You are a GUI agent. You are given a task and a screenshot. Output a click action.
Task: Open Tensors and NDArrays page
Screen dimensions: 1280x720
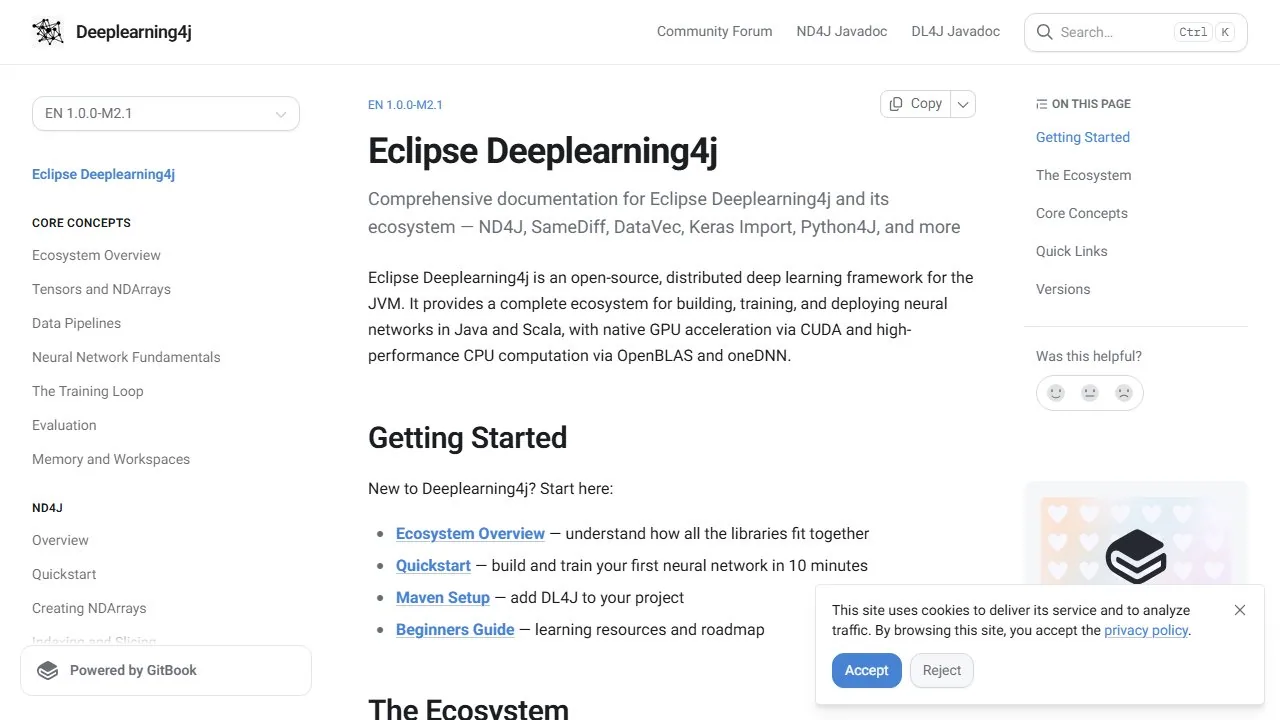pos(101,289)
